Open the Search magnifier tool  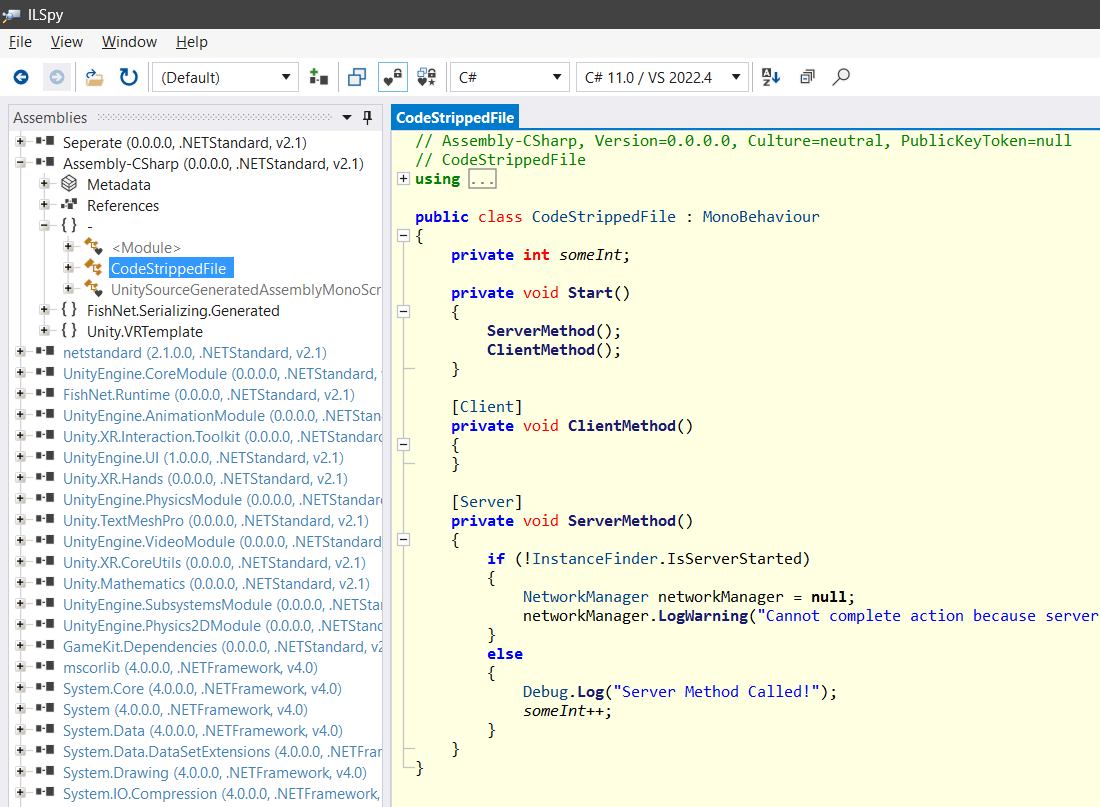tap(842, 77)
